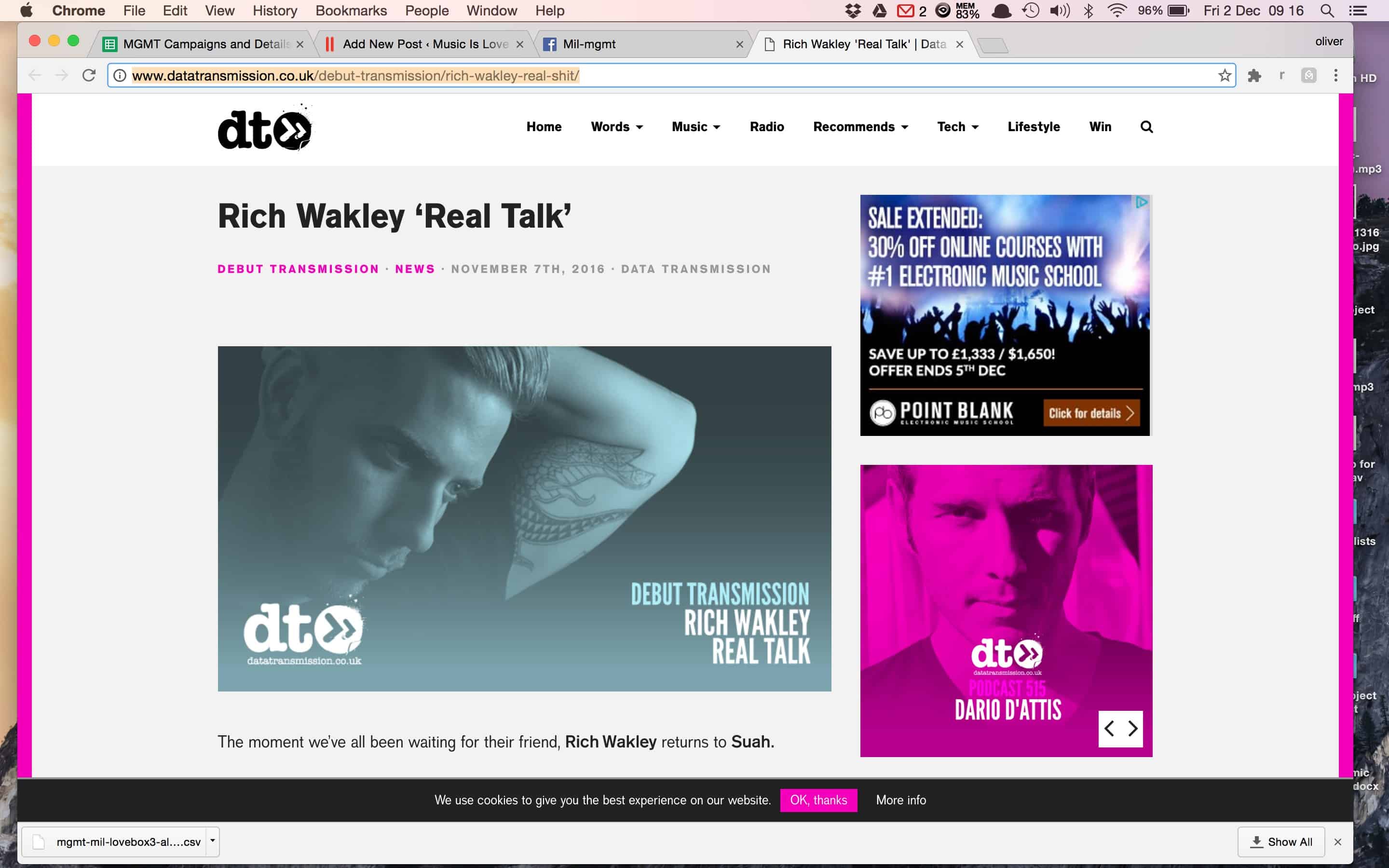Image resolution: width=1389 pixels, height=868 pixels.
Task: Expand the Tech navigation dropdown
Action: point(957,127)
